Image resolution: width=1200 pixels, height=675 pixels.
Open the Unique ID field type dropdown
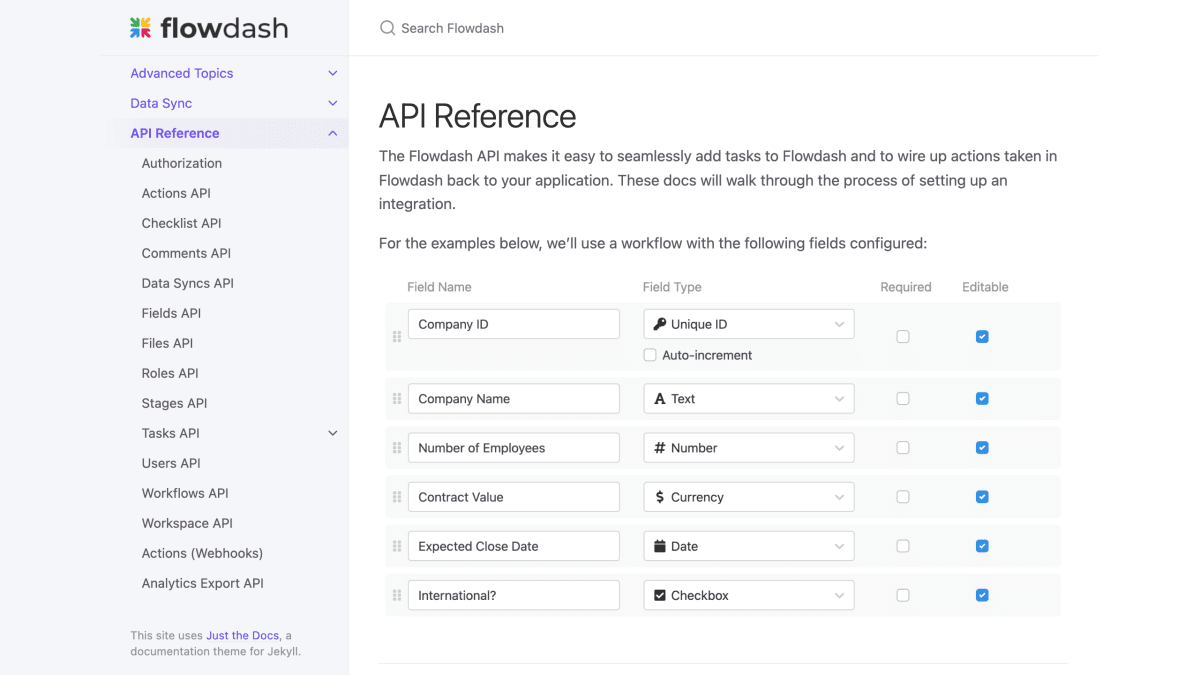(749, 324)
